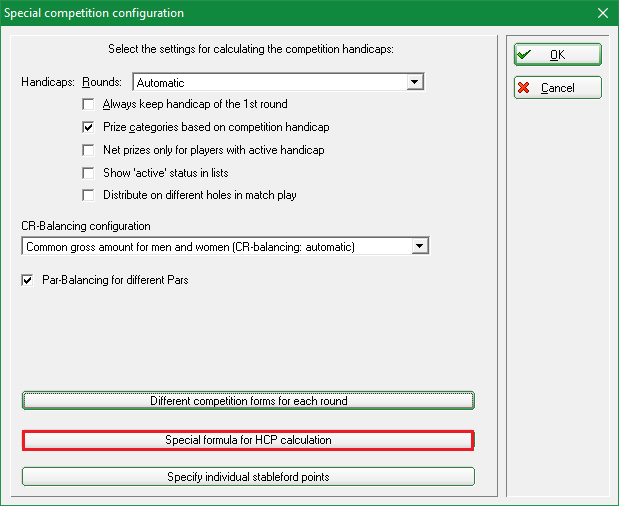Expand the CR-Balancing configuration dropdown arrow
The height and width of the screenshot is (506, 619).
[420, 246]
